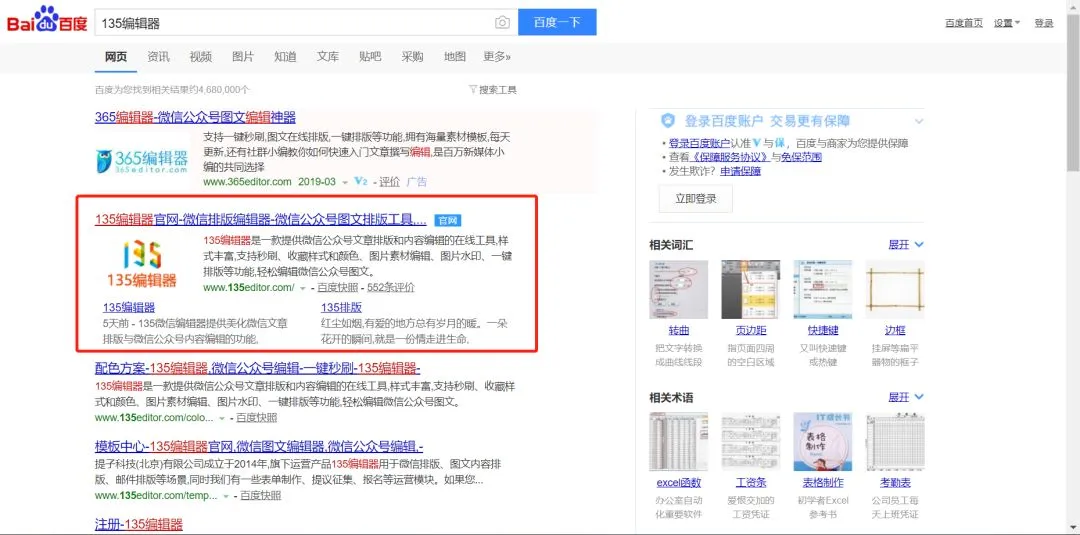Image resolution: width=1080 pixels, height=535 pixels.
Task: Open the 考勤表 text link
Action: point(895,483)
